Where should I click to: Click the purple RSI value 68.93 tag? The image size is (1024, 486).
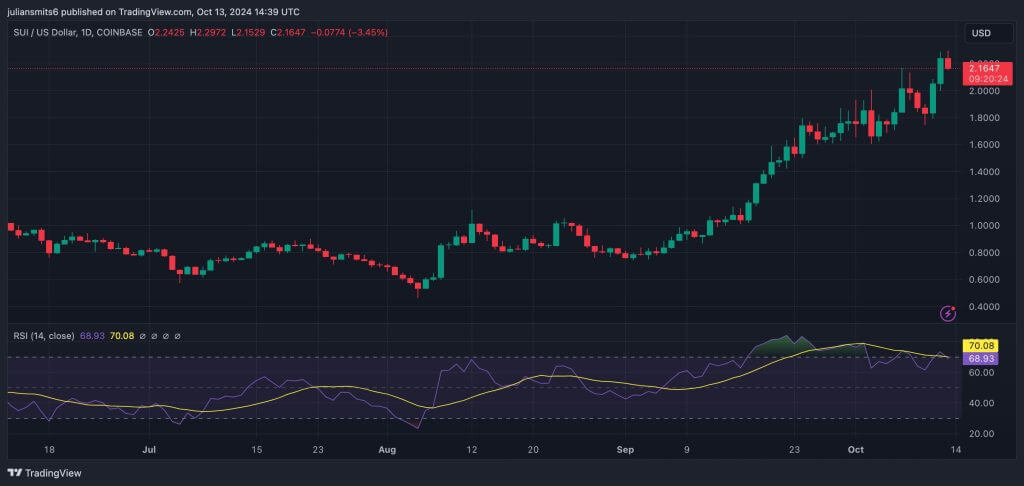(980, 357)
